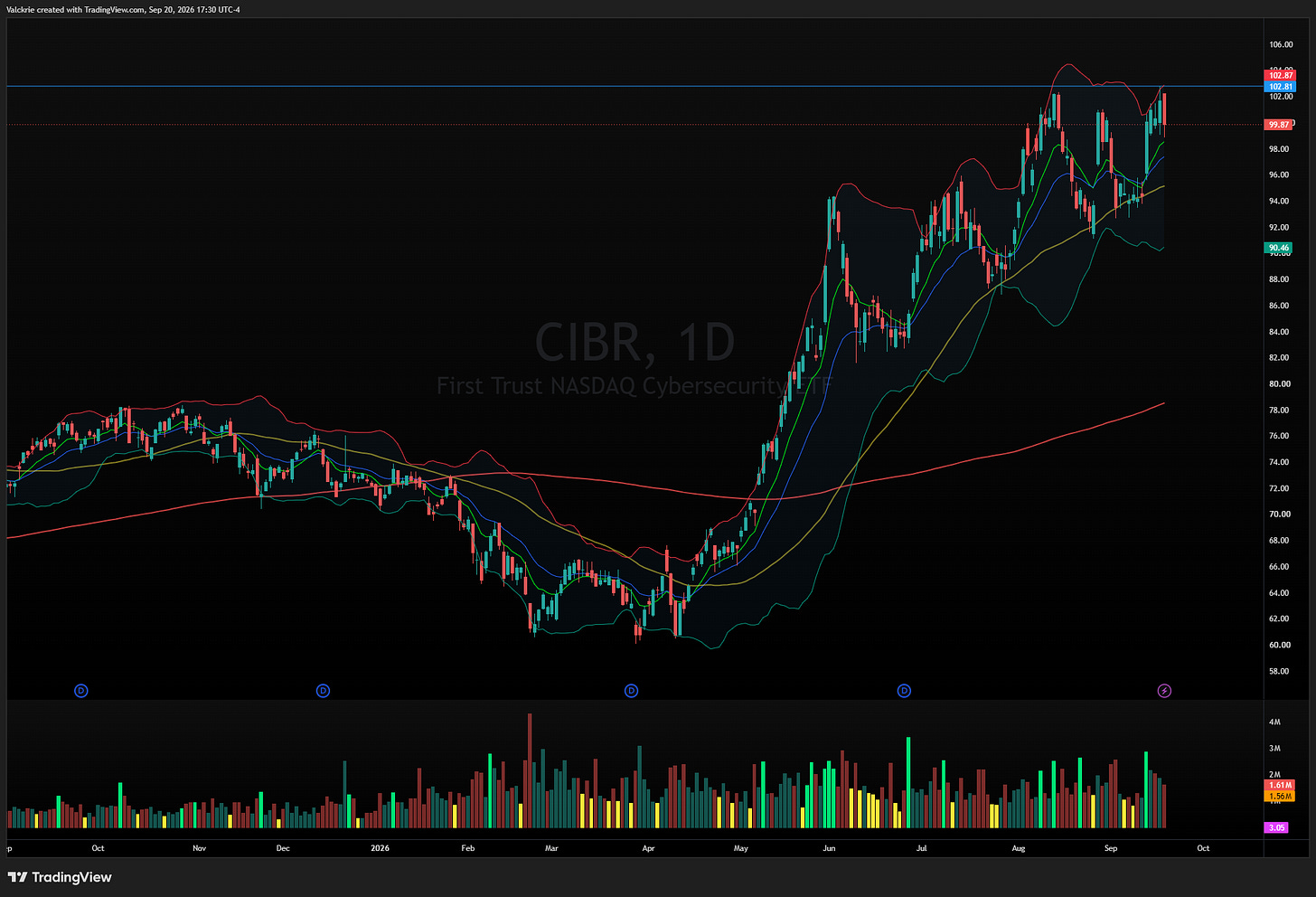This screenshot has height=897, width=1316.
Task: Click the 2026 label on the time axis
Action: pos(381,848)
